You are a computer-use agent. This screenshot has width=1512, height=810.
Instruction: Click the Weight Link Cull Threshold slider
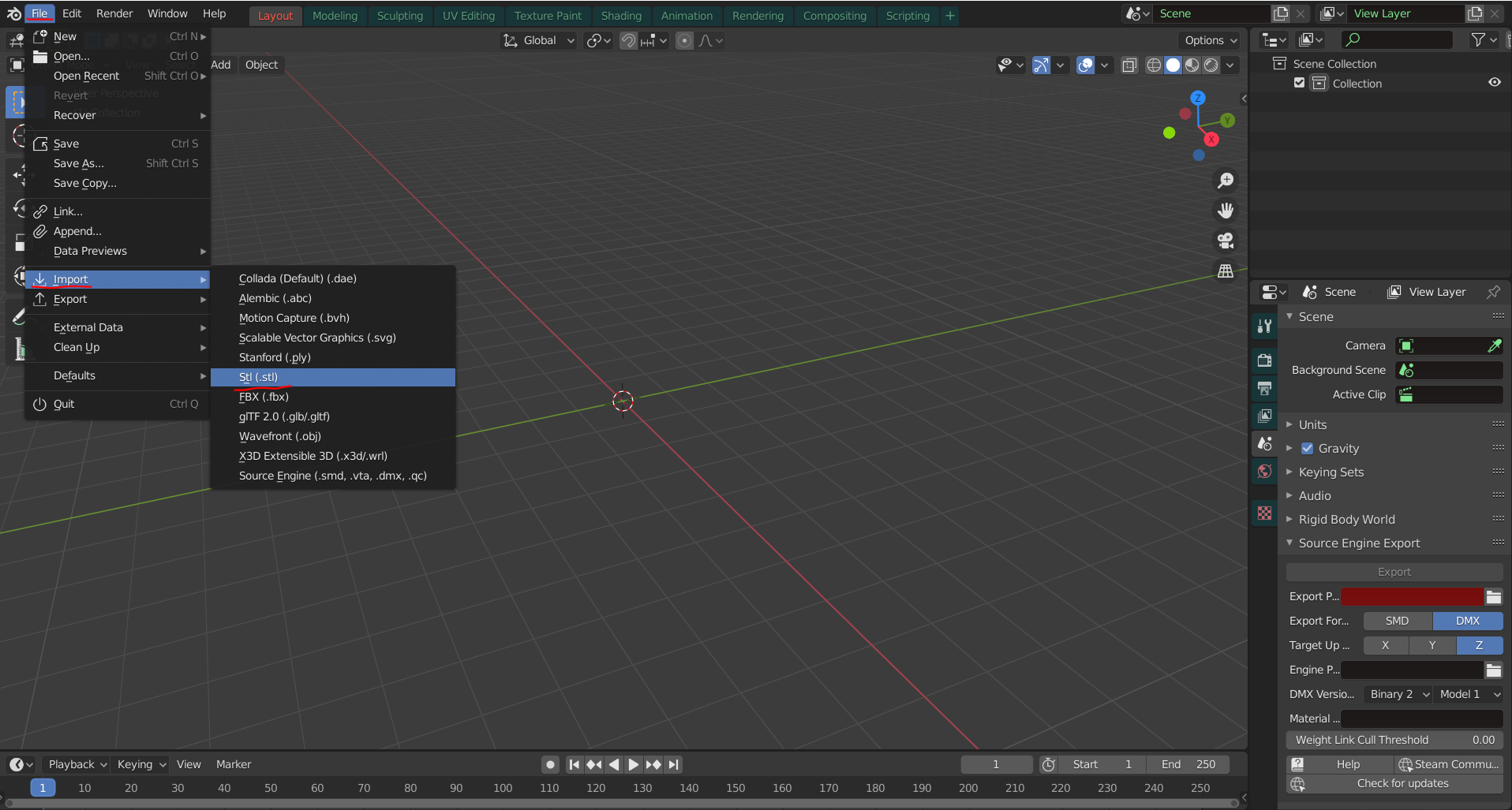point(1394,740)
